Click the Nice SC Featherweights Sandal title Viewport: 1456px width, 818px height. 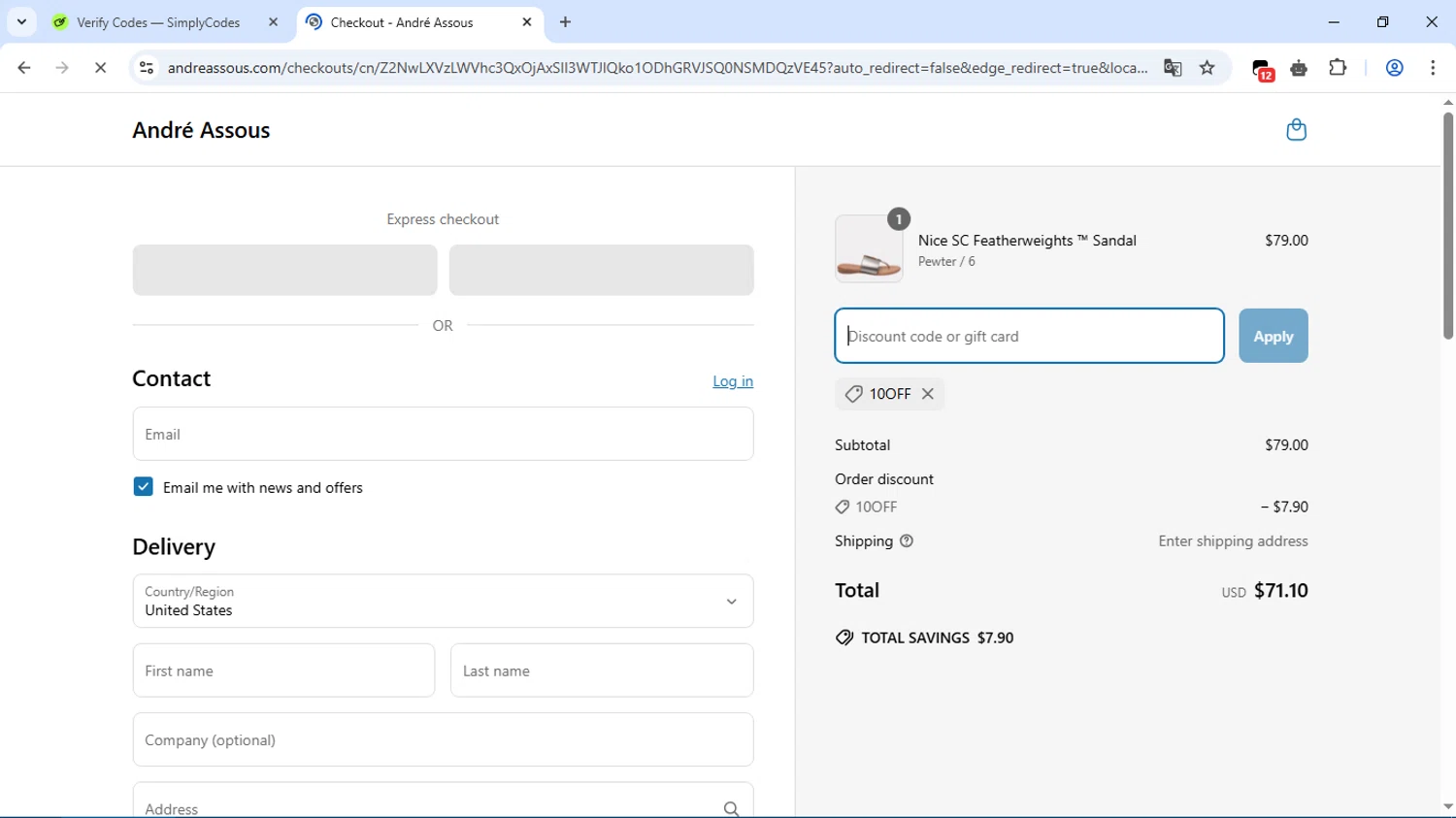click(x=1027, y=240)
